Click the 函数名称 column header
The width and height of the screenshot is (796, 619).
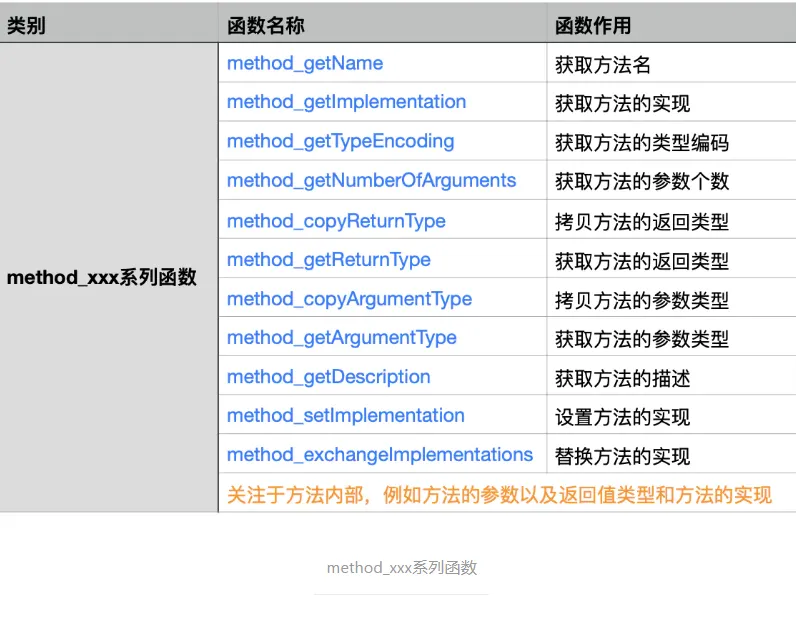(x=383, y=24)
